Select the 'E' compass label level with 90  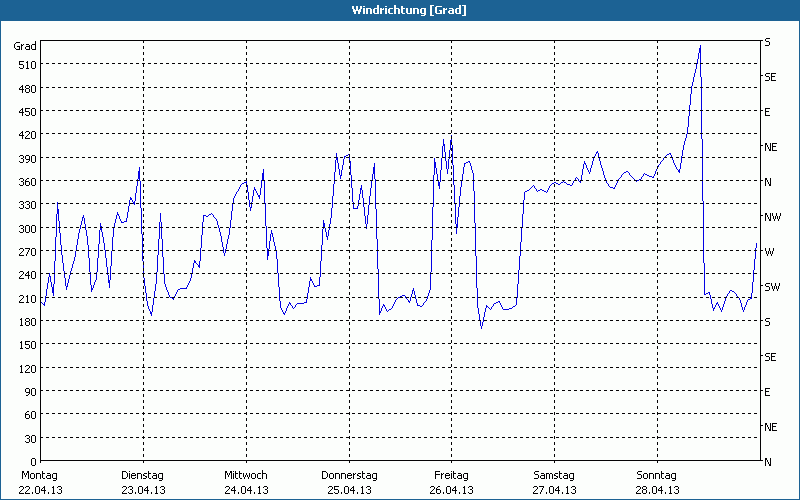(767, 392)
